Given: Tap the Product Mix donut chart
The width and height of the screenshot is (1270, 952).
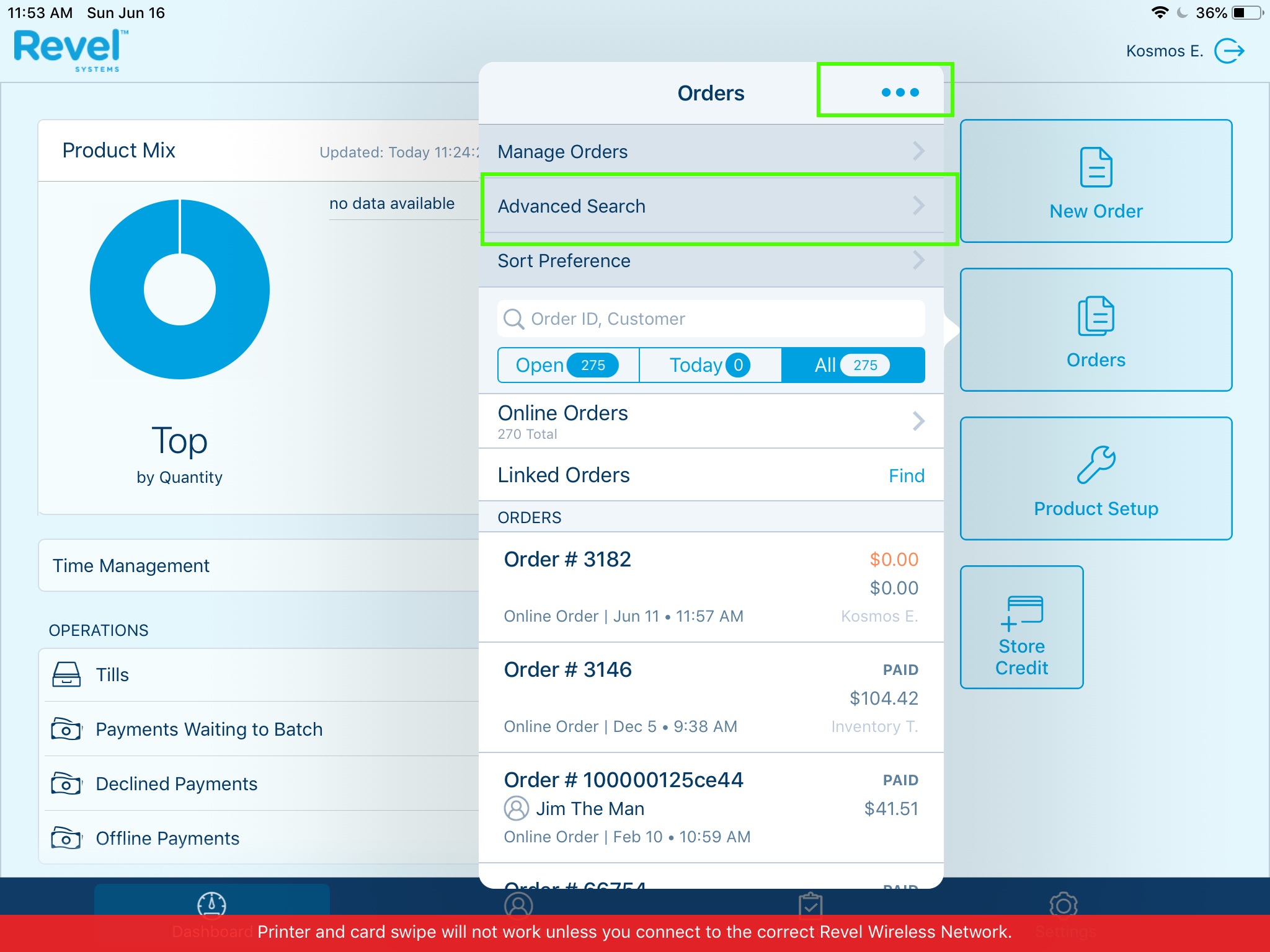Looking at the screenshot, I should [x=180, y=289].
